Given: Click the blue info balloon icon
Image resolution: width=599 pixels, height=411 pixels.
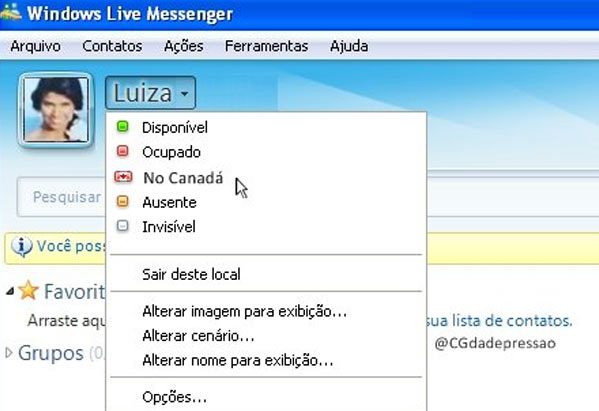Looking at the screenshot, I should click(x=21, y=246).
